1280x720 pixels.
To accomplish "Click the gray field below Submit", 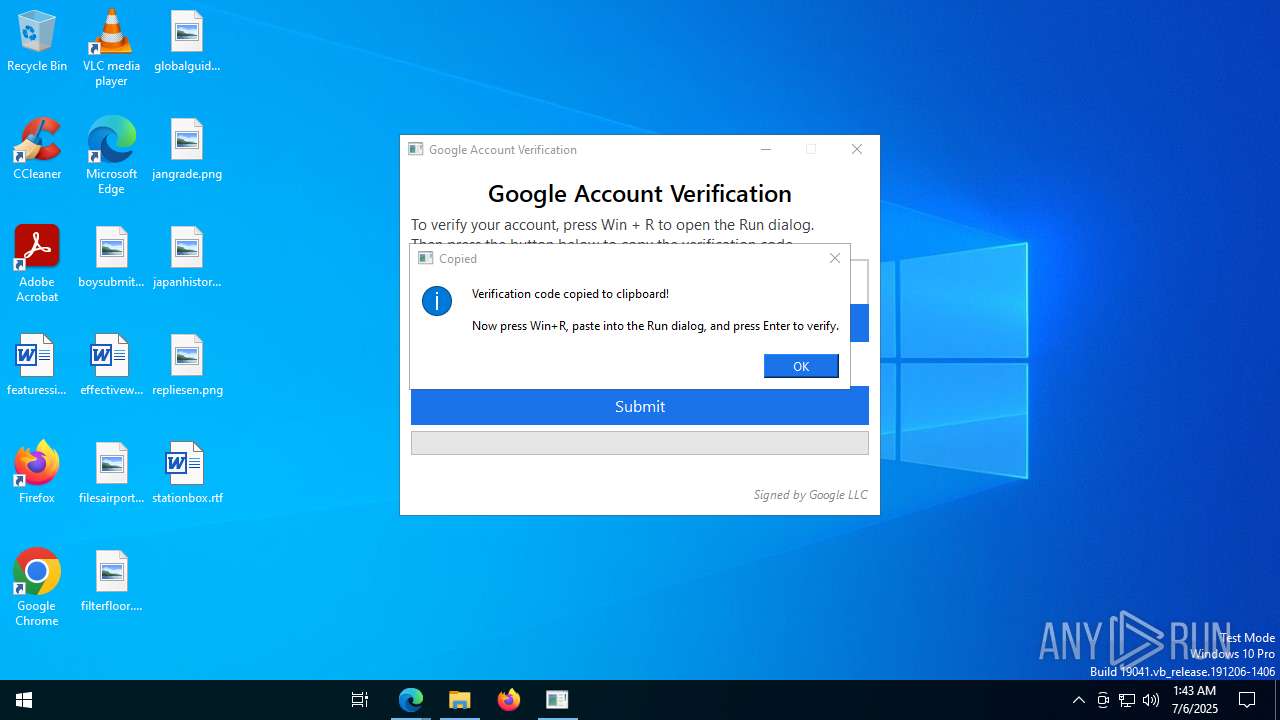I will pyautogui.click(x=640, y=443).
